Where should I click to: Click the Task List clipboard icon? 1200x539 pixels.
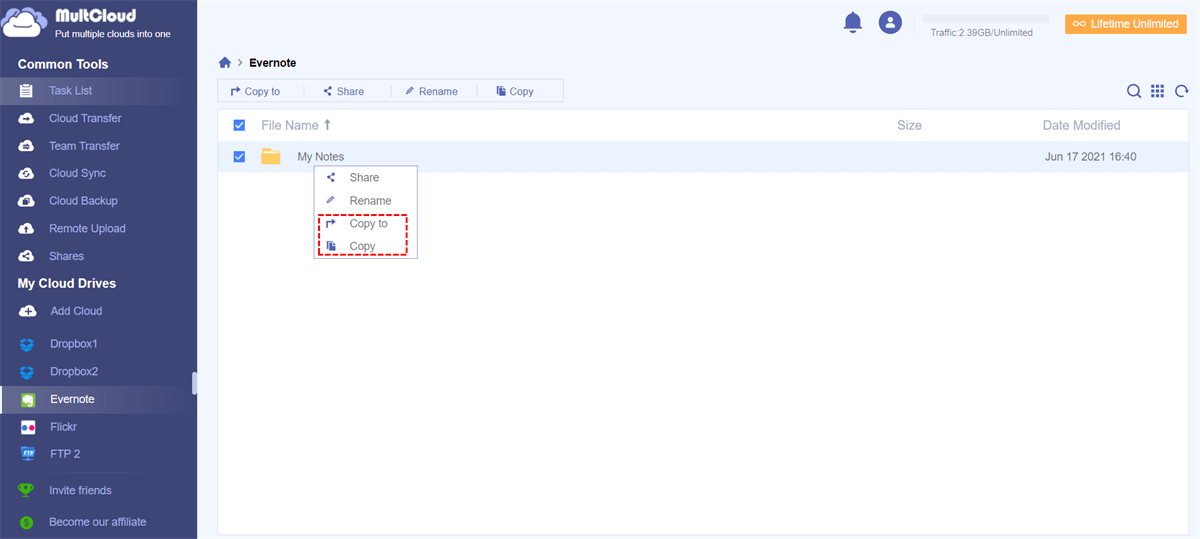[x=26, y=90]
